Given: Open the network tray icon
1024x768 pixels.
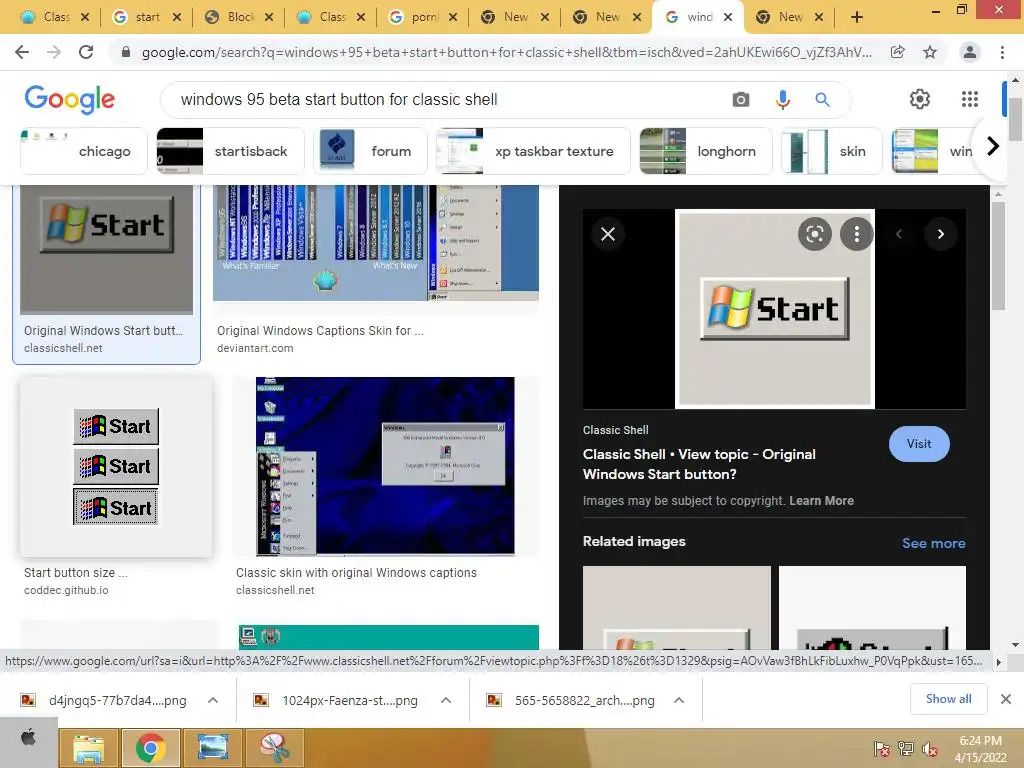Looking at the screenshot, I should pos(906,749).
